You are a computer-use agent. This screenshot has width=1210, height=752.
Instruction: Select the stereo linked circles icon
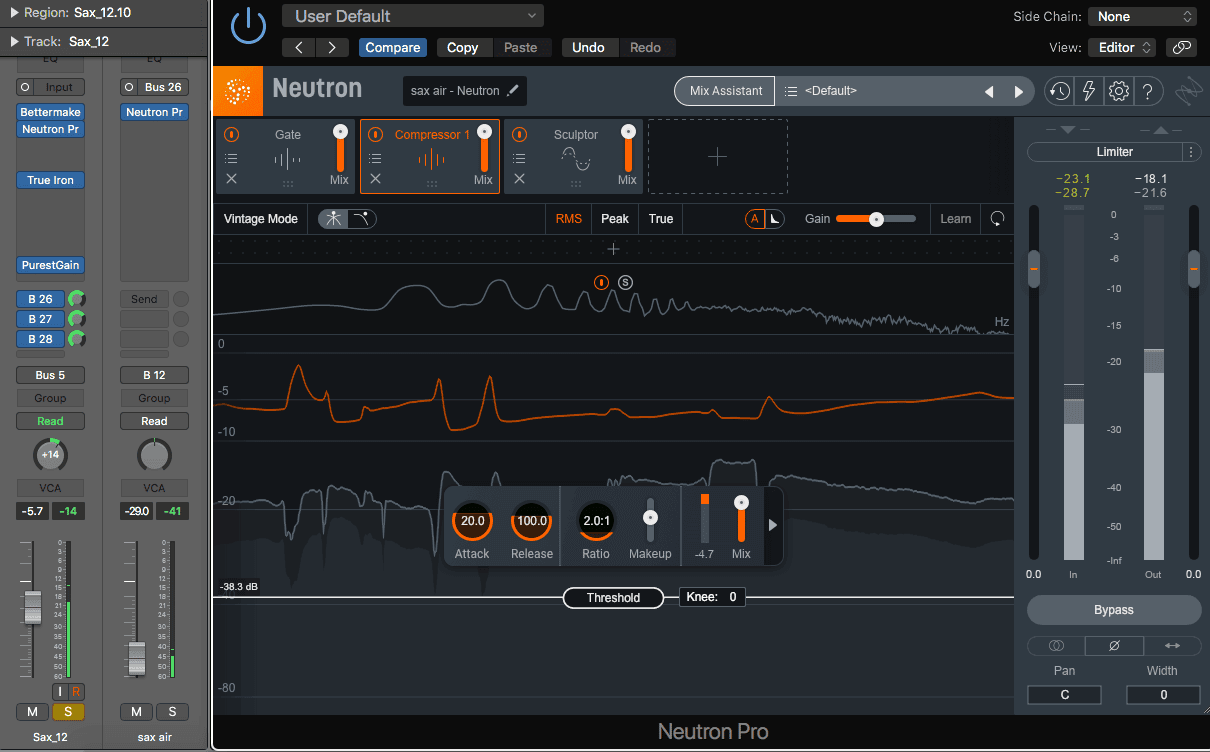[x=1056, y=645]
